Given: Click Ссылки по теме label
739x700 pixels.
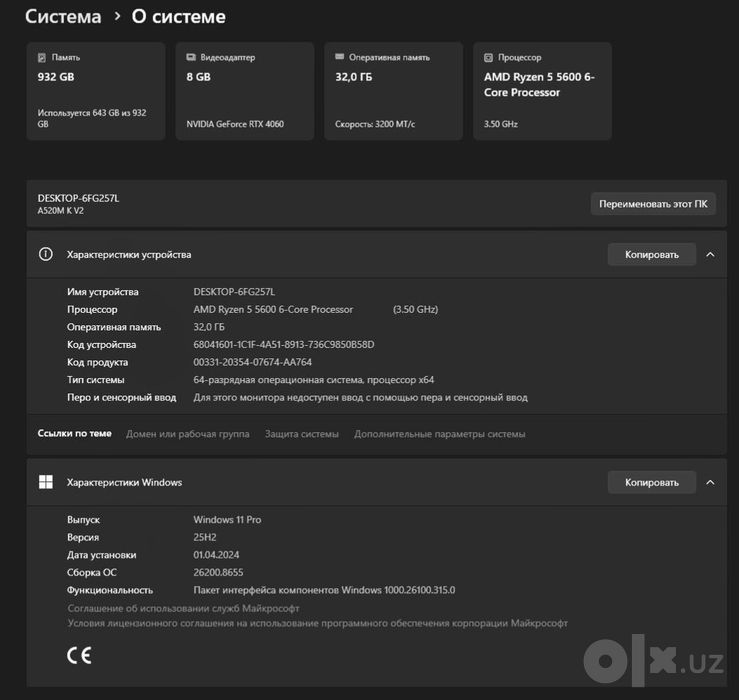Looking at the screenshot, I should click(x=74, y=433).
